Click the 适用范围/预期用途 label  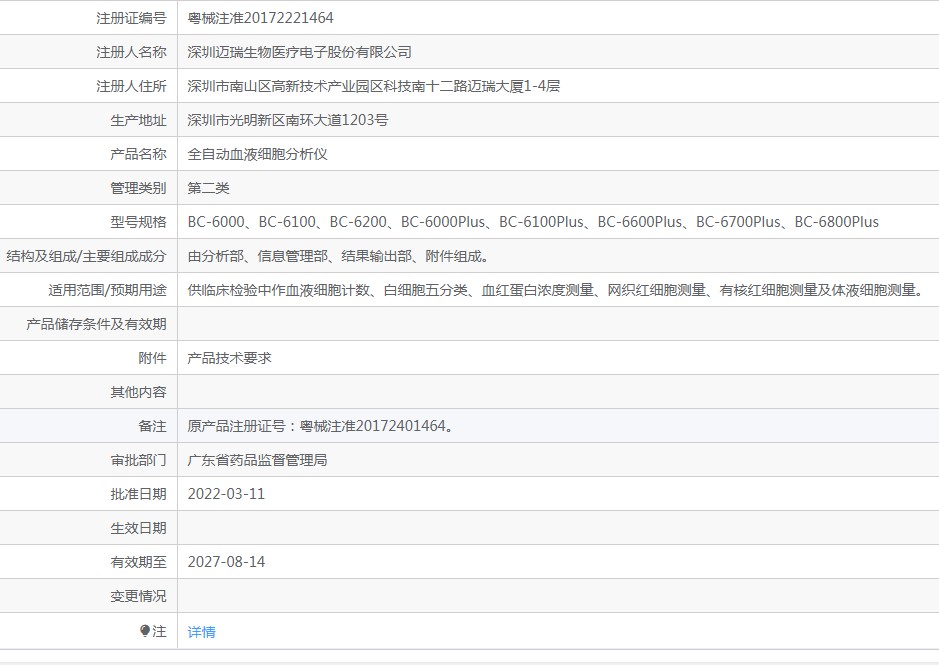click(x=107, y=290)
